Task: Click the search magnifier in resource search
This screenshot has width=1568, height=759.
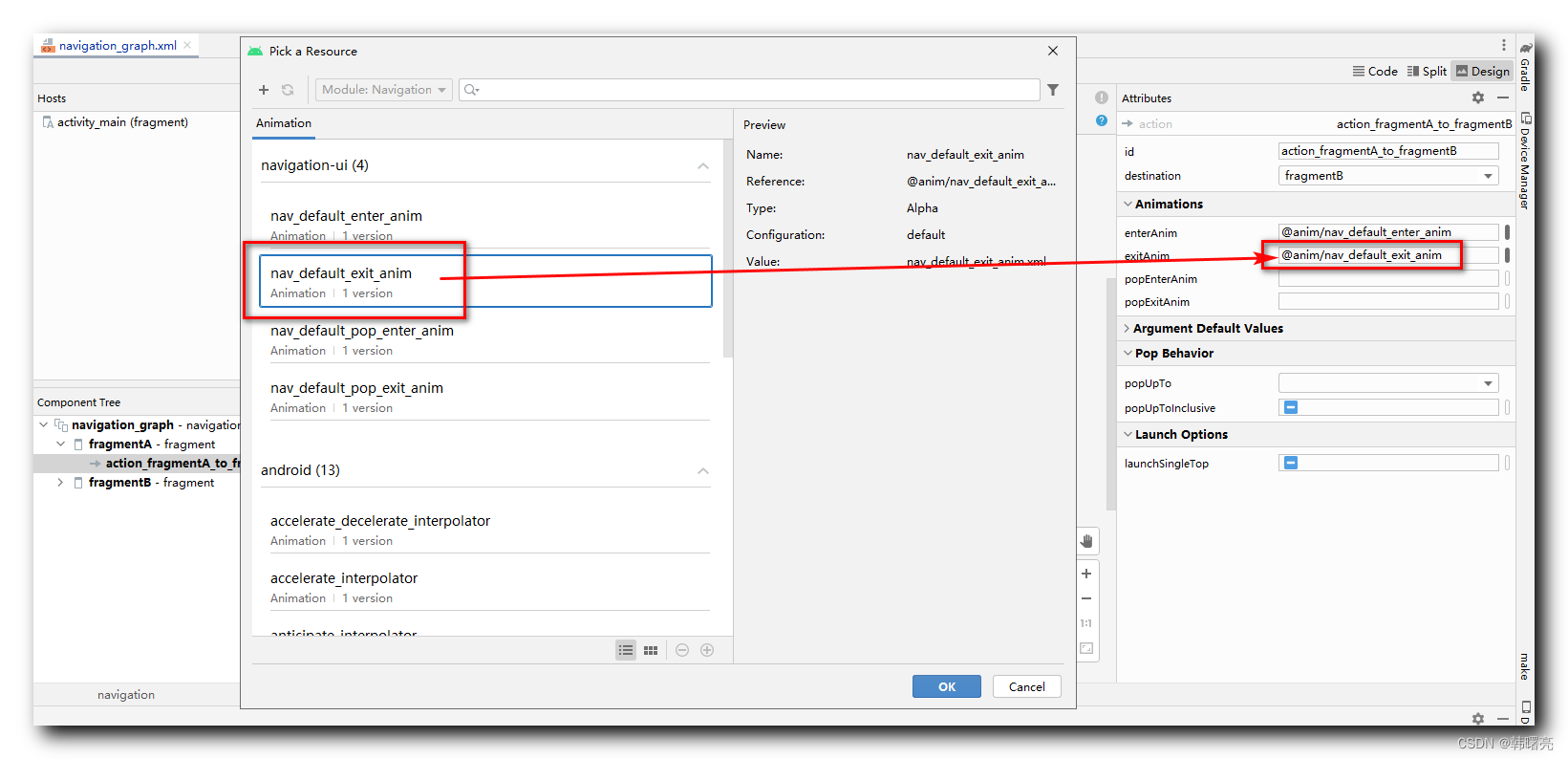Action: 471,90
